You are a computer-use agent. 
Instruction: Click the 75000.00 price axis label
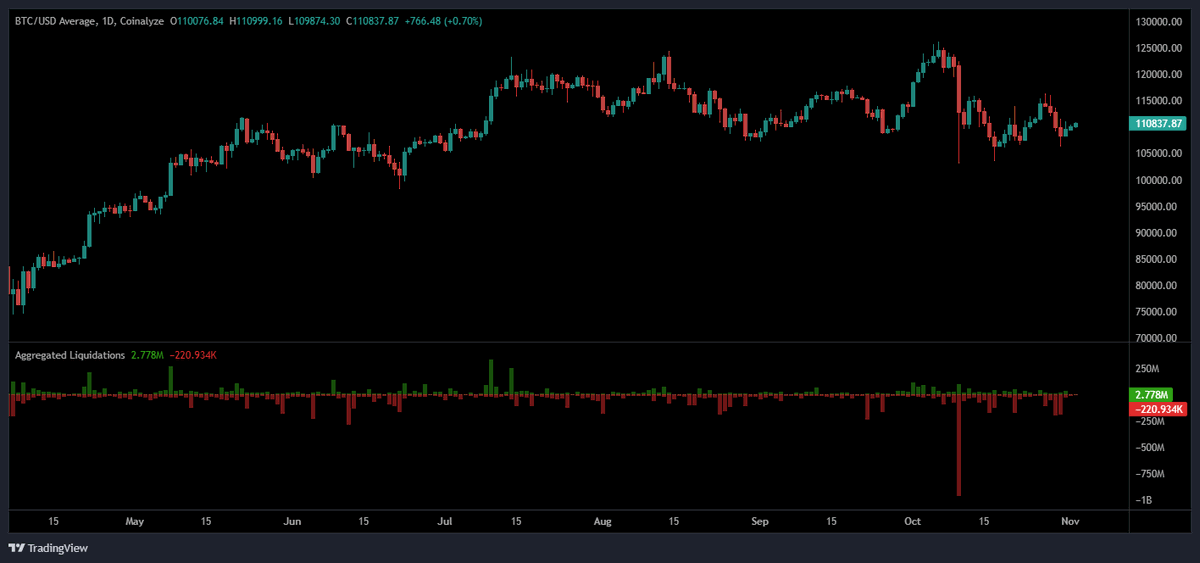(x=1156, y=312)
